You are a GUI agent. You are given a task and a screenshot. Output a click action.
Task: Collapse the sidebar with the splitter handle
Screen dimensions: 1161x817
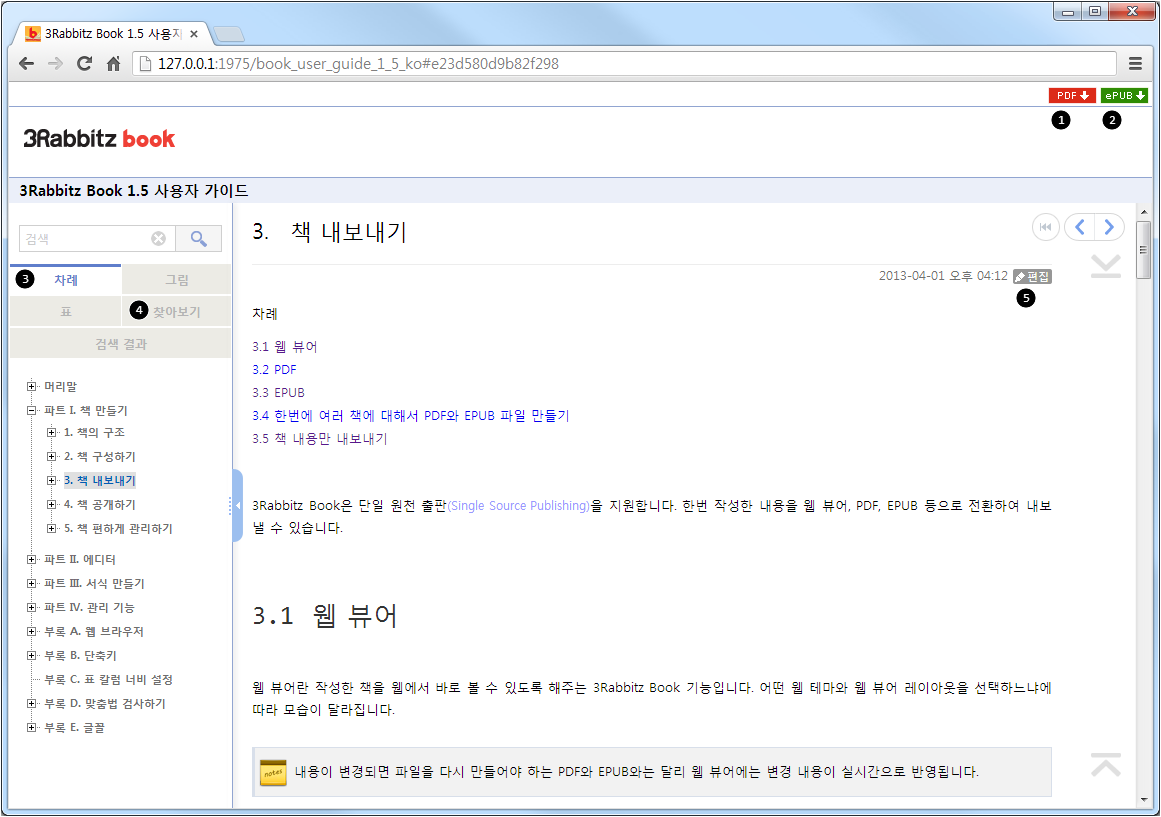(237, 505)
